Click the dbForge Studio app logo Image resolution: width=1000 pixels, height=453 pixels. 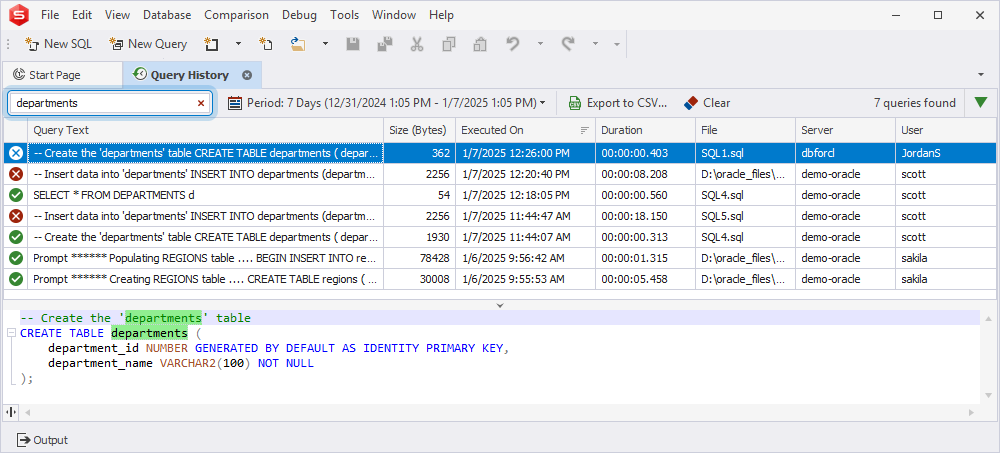point(19,14)
